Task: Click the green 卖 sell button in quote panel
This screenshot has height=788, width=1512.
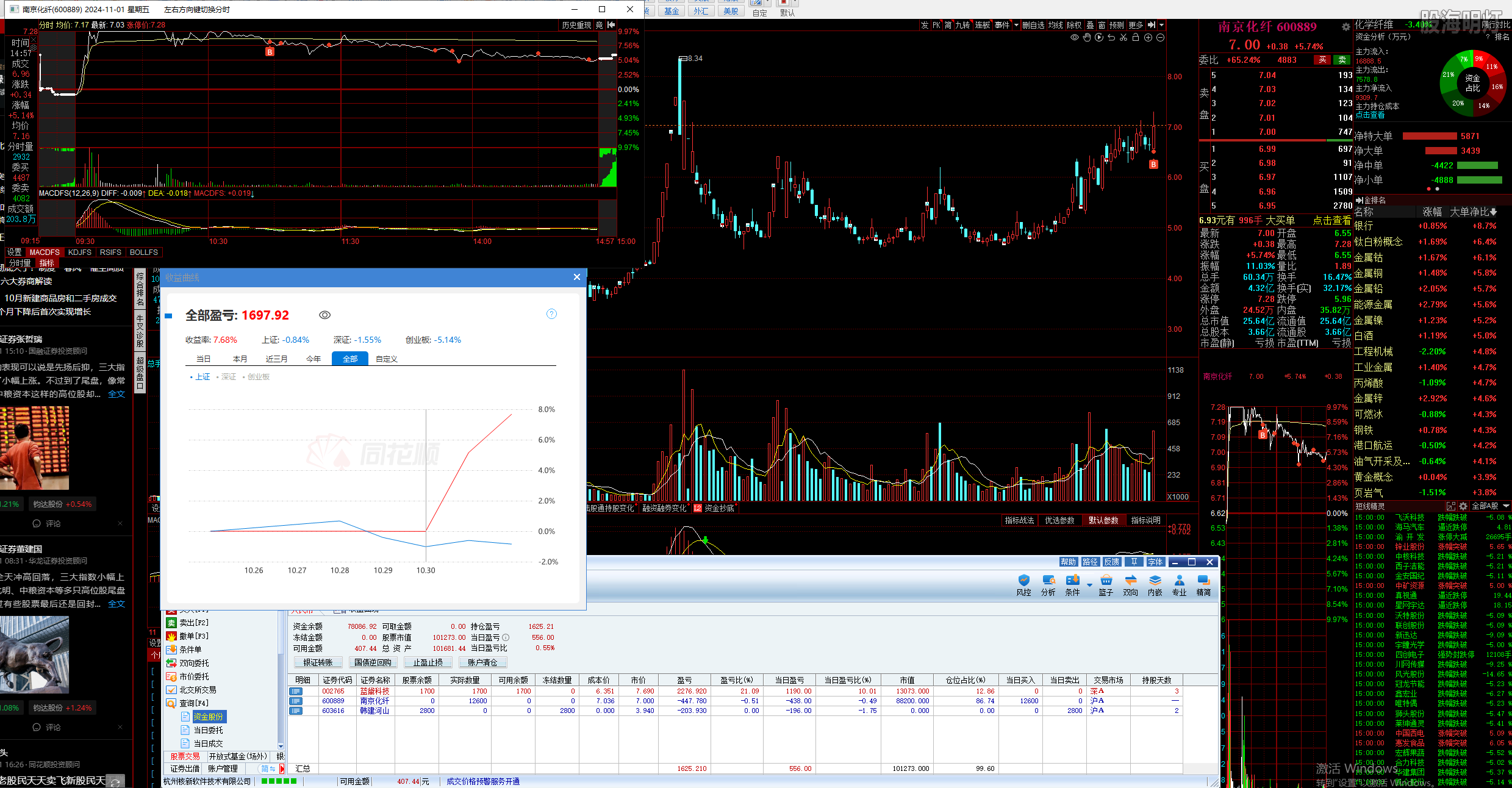Action: coord(1342,60)
